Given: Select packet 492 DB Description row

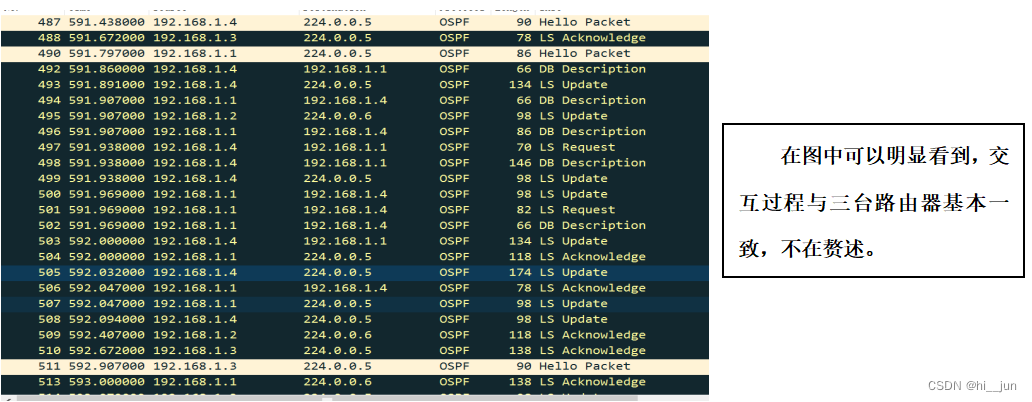Looking at the screenshot, I should [355, 69].
